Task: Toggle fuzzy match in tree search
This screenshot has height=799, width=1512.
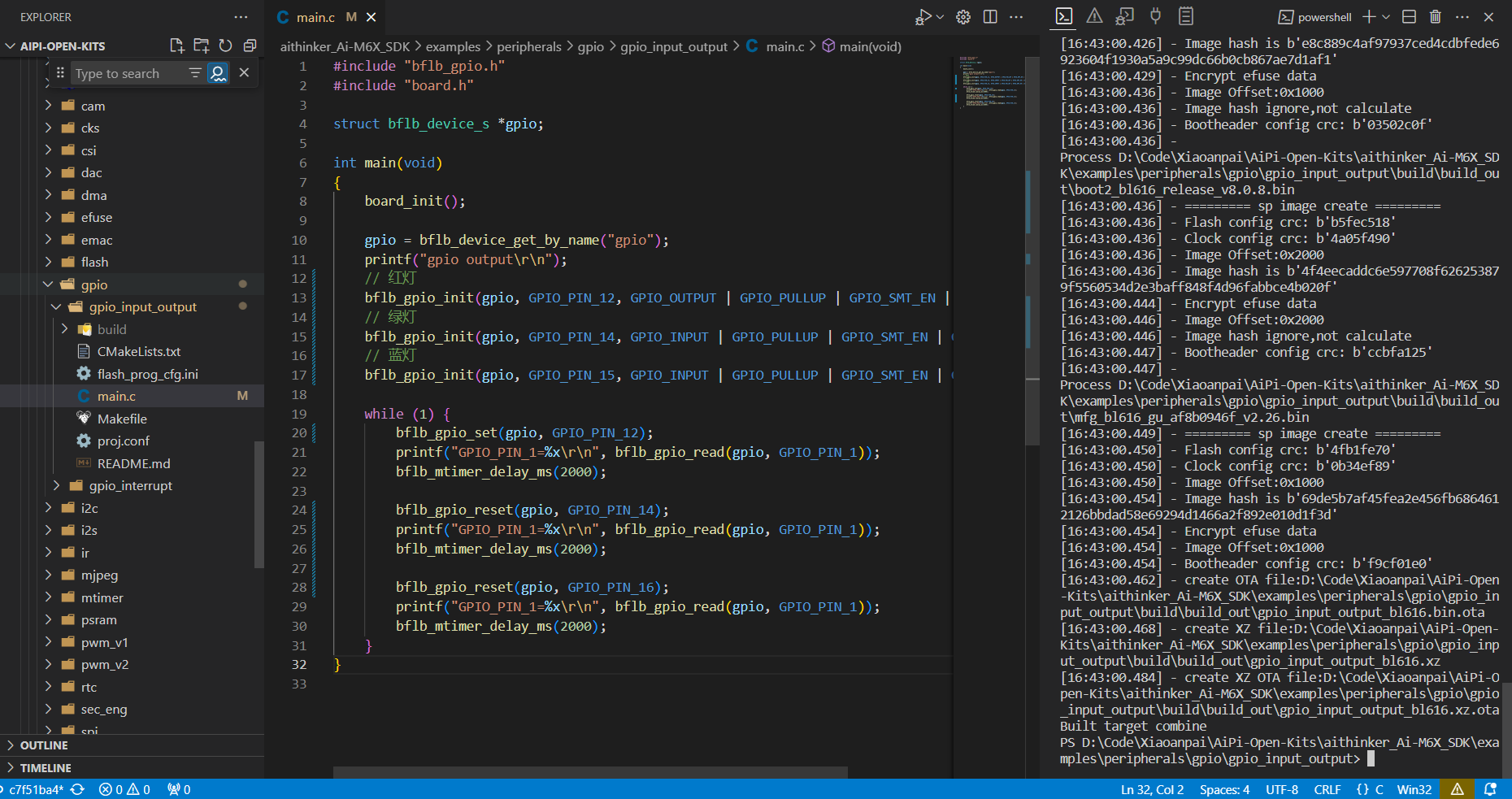Action: 218,73
